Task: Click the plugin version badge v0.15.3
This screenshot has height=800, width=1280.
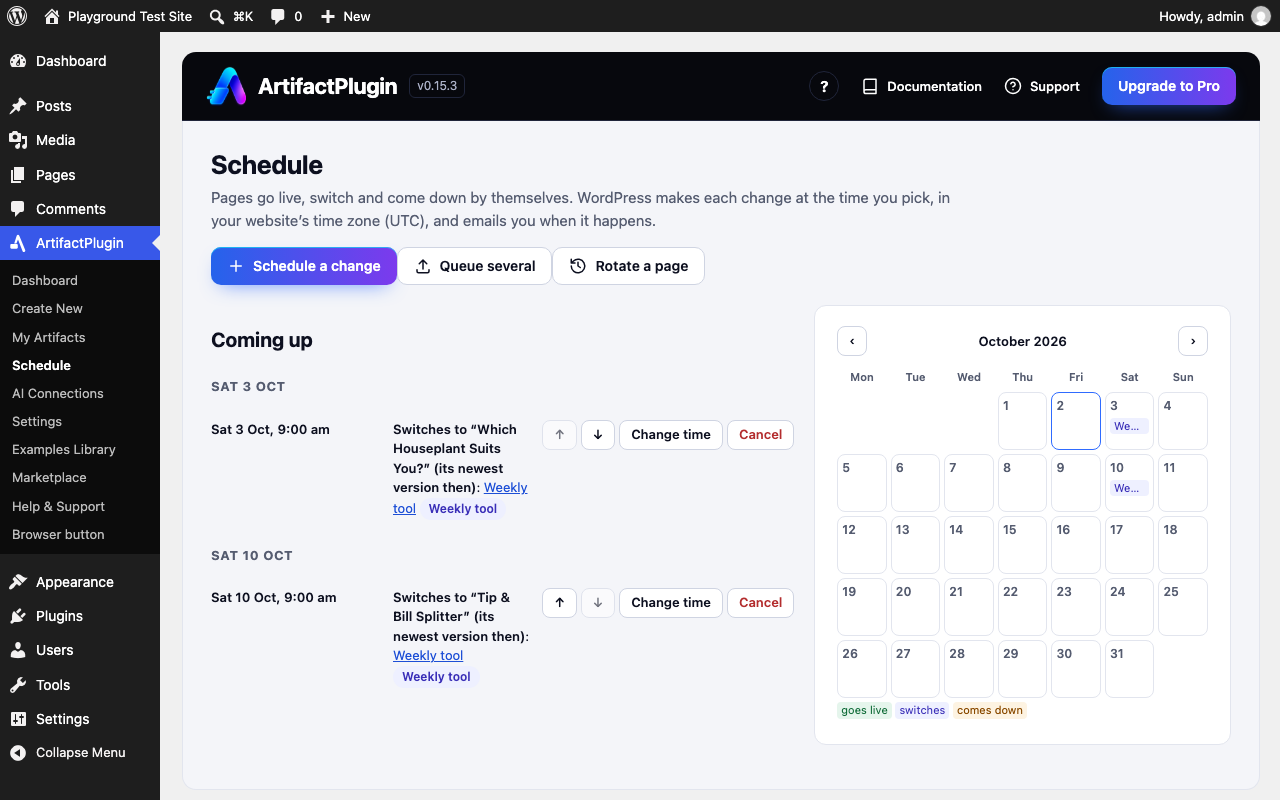Action: click(437, 86)
